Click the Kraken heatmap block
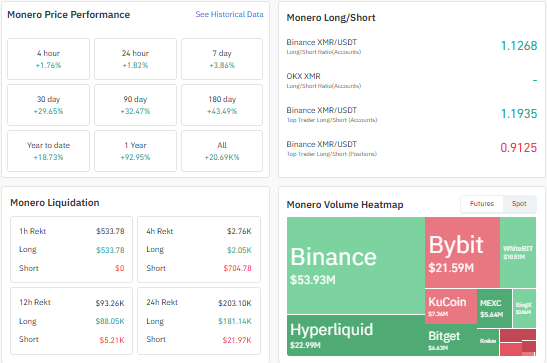Viewport: 547px width, 363px height. pos(488,341)
